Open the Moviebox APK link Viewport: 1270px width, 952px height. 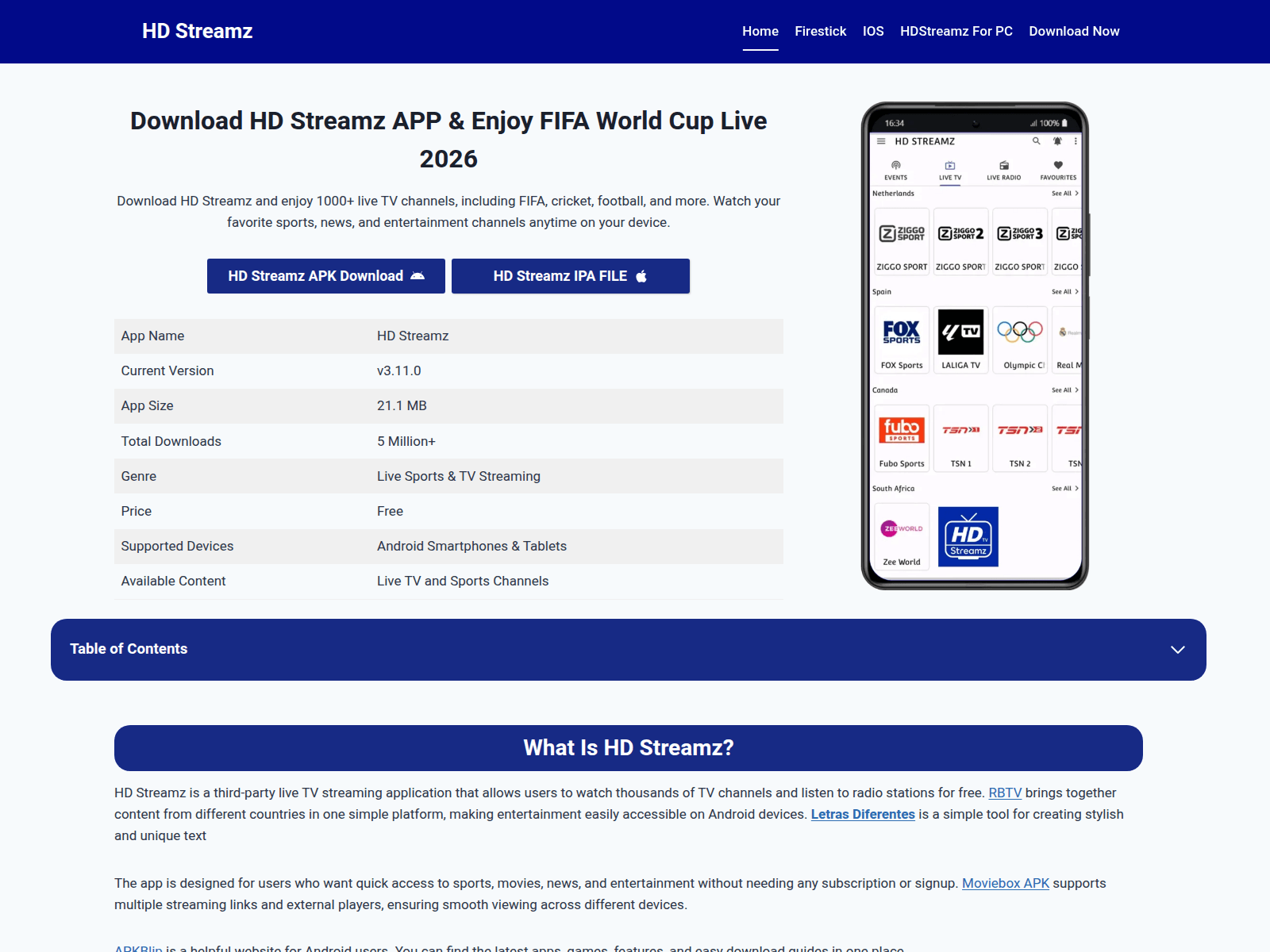click(1006, 883)
